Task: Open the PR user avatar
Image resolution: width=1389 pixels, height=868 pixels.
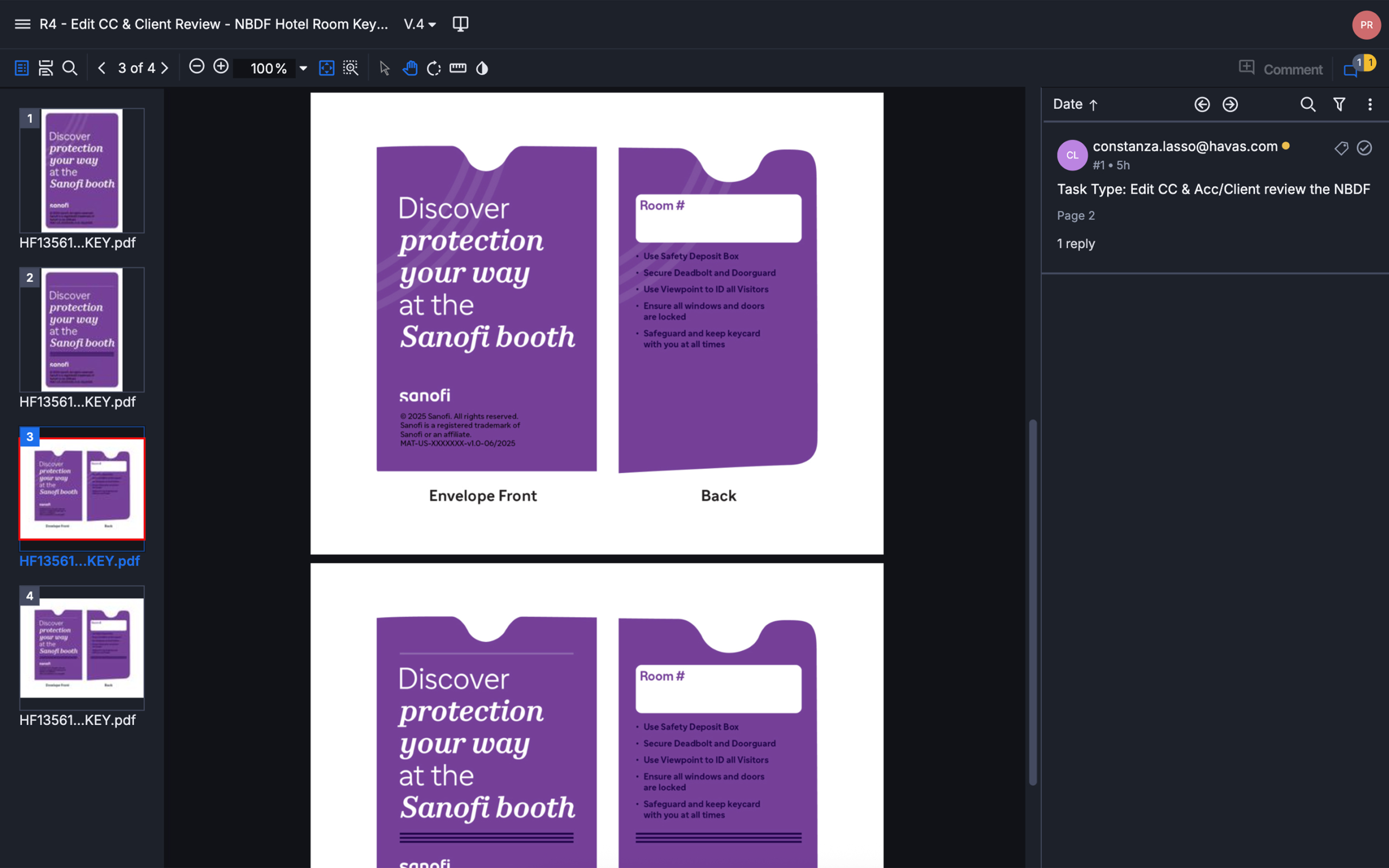Action: coord(1366,25)
